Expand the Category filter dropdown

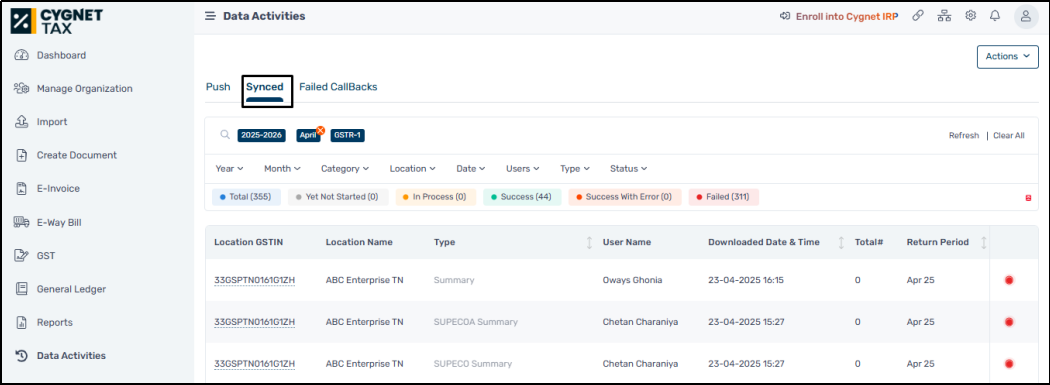(345, 169)
